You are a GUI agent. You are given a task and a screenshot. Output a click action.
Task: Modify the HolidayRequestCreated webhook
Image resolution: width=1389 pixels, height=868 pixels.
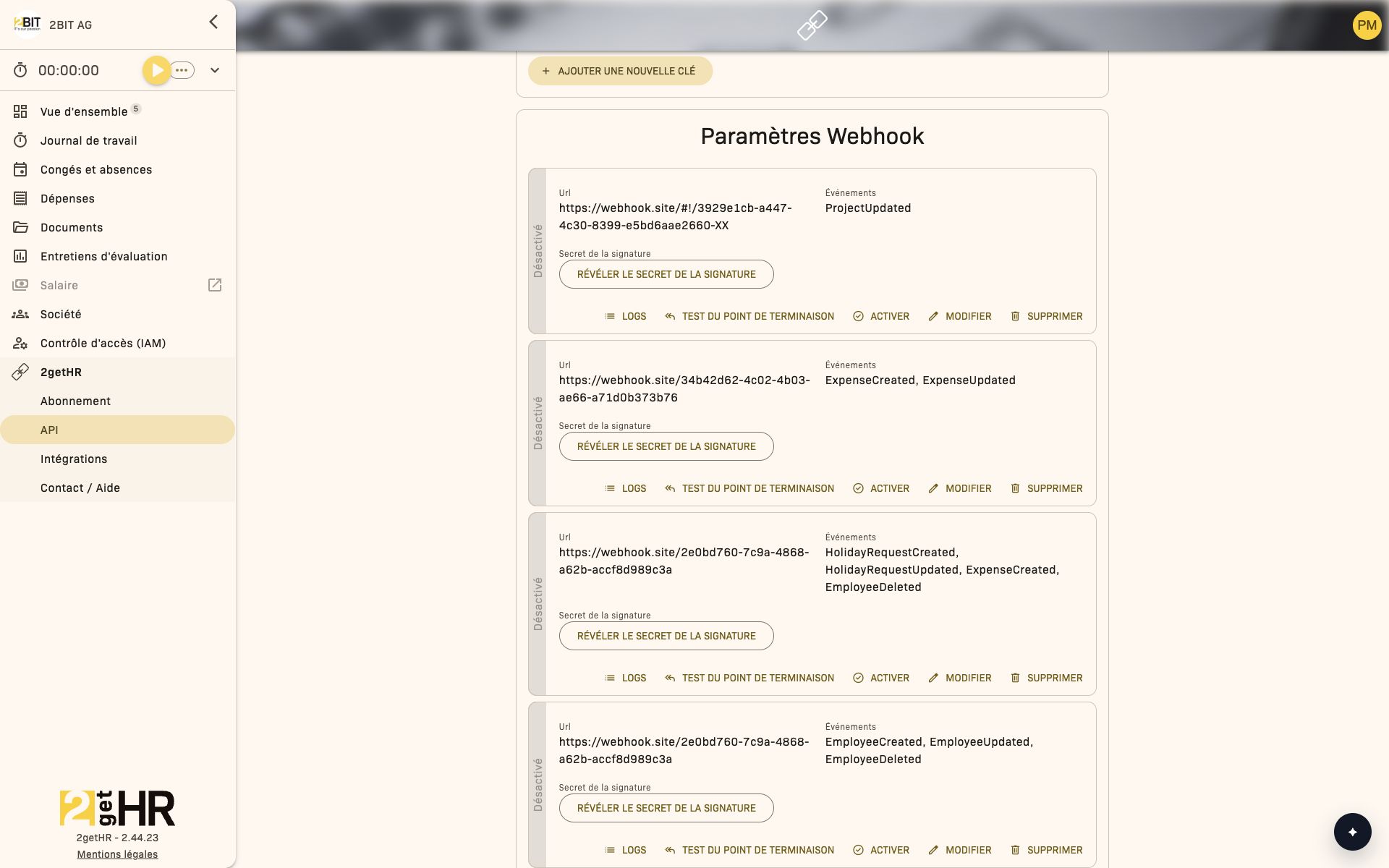(x=960, y=678)
